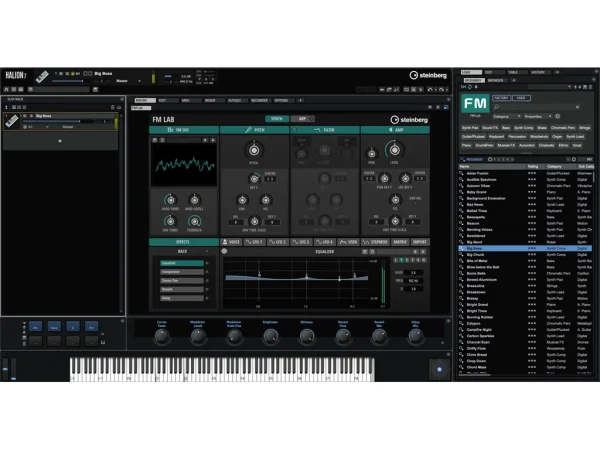This screenshot has width=600, height=450.
Task: Switch to the Arp page
Action: 301,118
